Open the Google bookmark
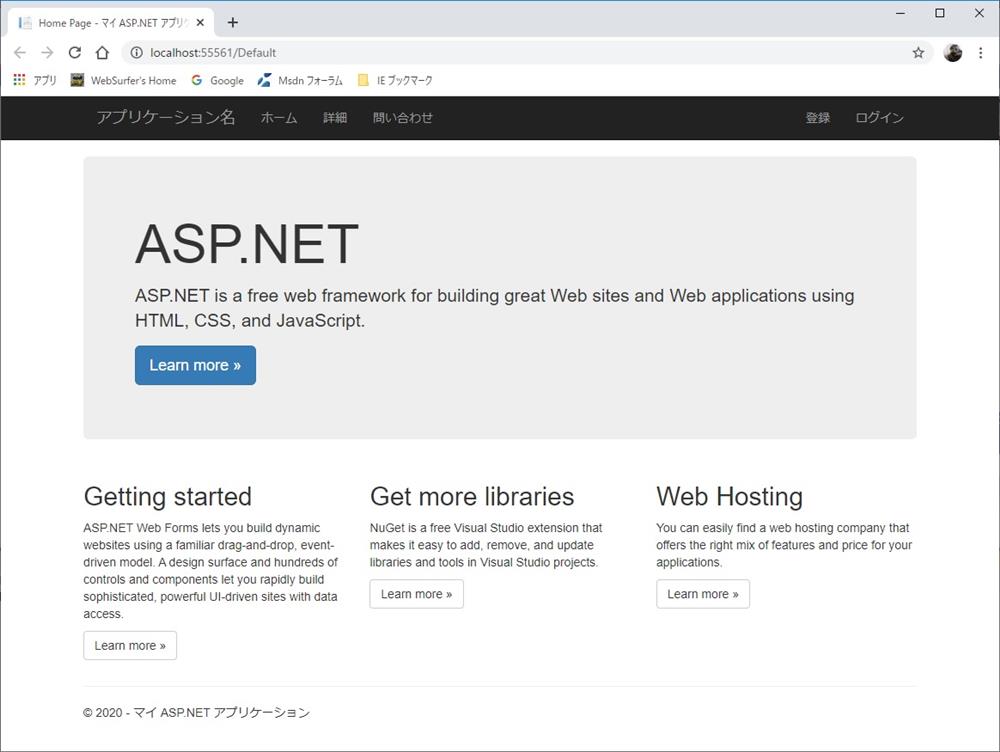Screen dimensions: 1000x752 coord(217,81)
